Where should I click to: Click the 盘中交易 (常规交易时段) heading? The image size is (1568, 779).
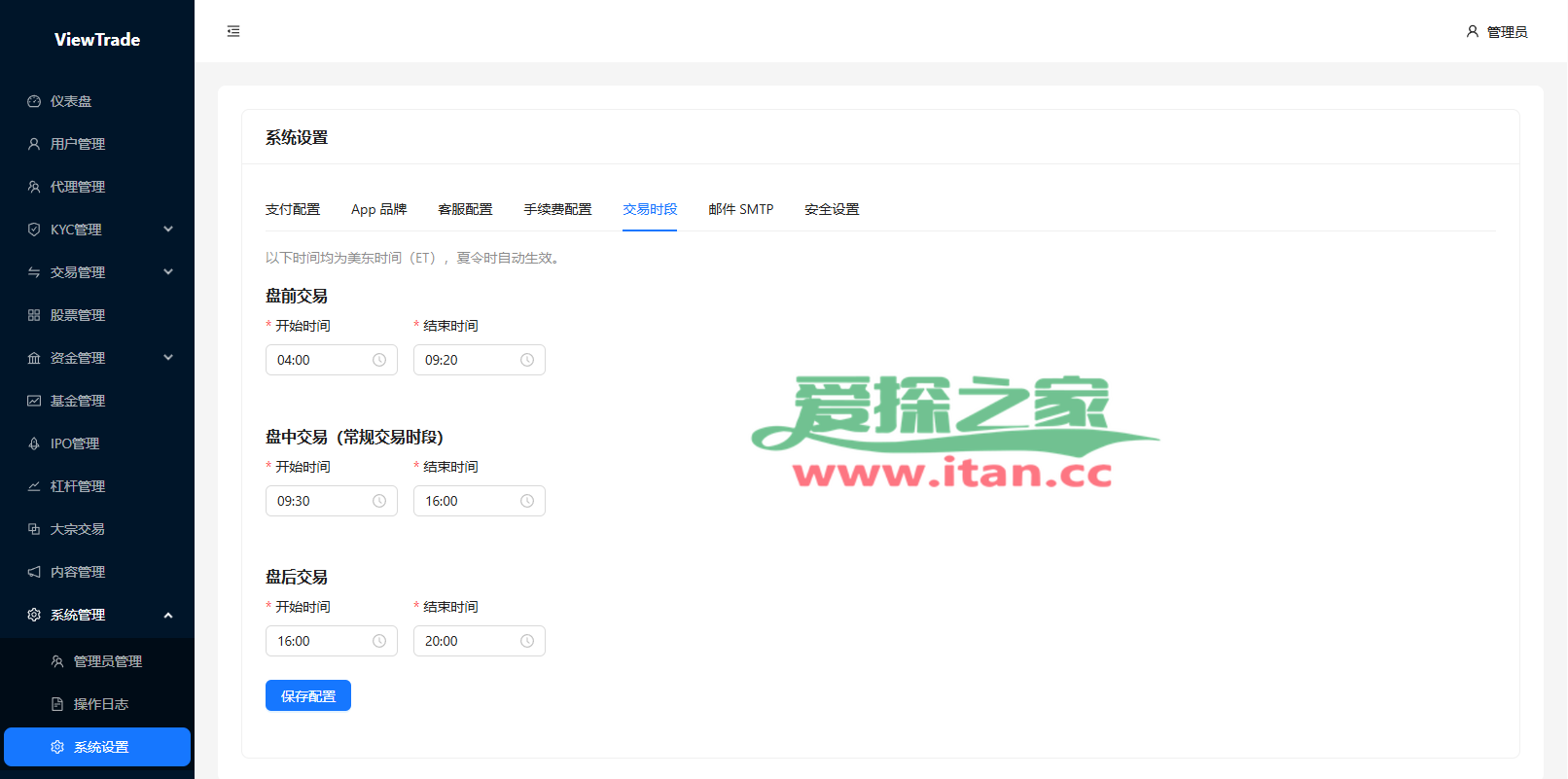click(354, 437)
